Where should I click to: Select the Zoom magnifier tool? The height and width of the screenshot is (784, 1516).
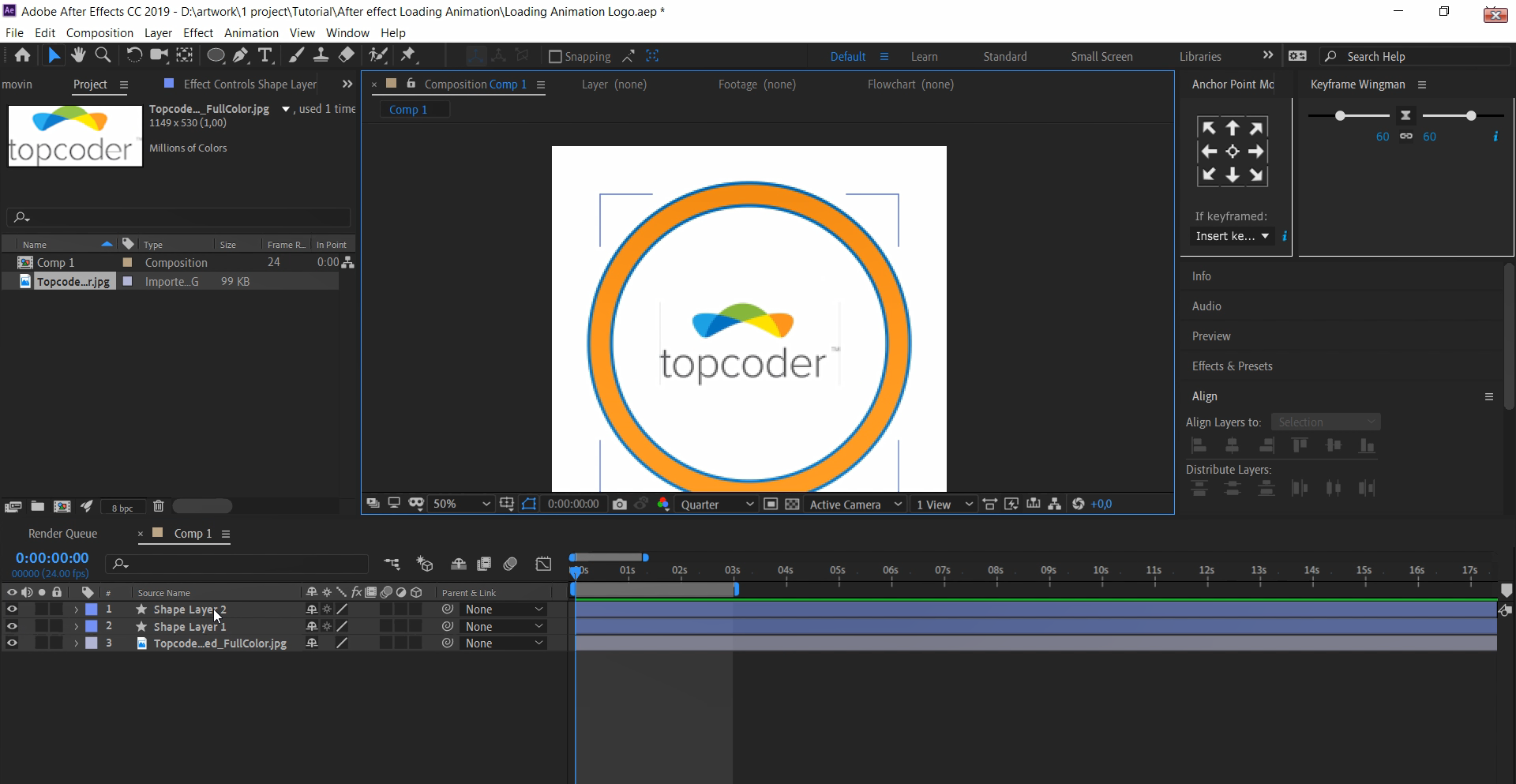tap(103, 55)
